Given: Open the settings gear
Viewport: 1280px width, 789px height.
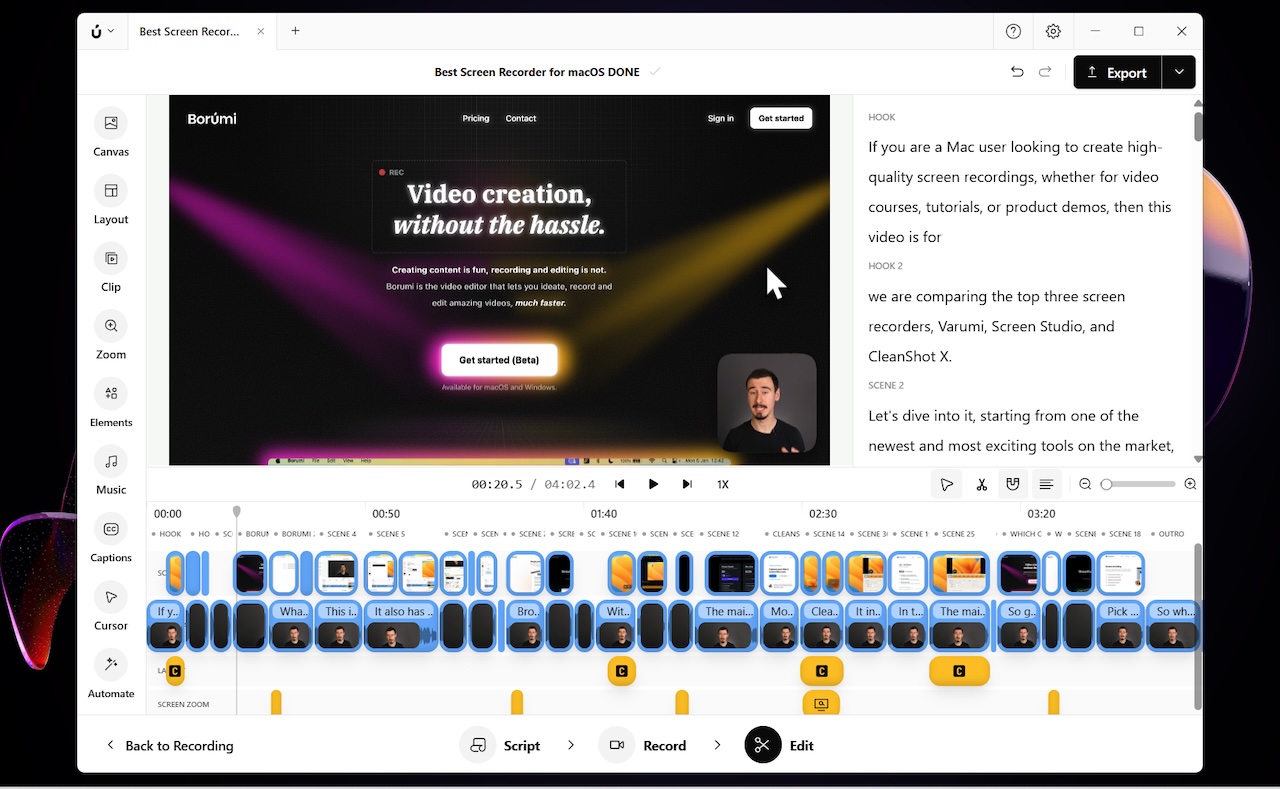Looking at the screenshot, I should click(1053, 31).
